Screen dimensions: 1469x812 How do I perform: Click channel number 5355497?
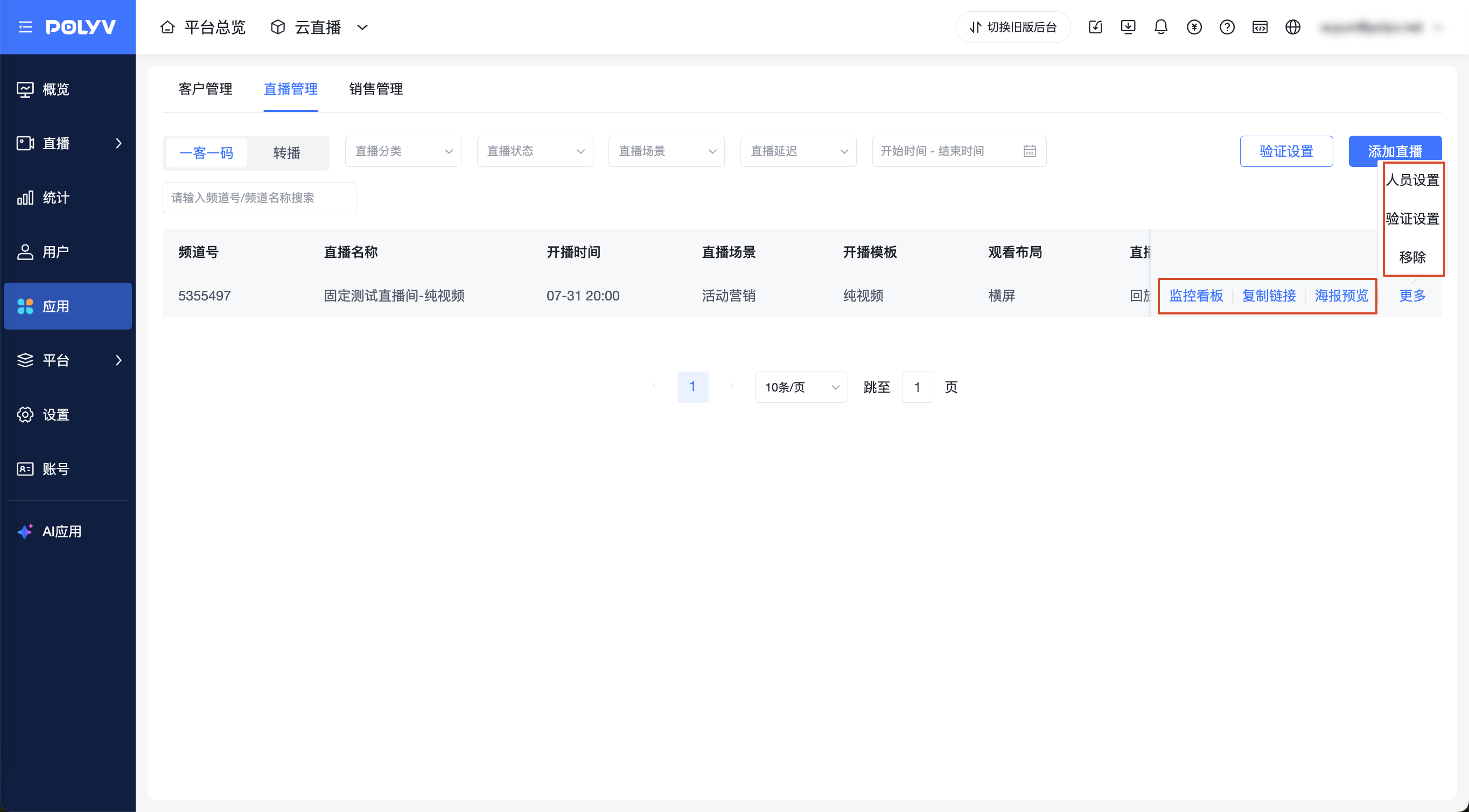point(205,296)
